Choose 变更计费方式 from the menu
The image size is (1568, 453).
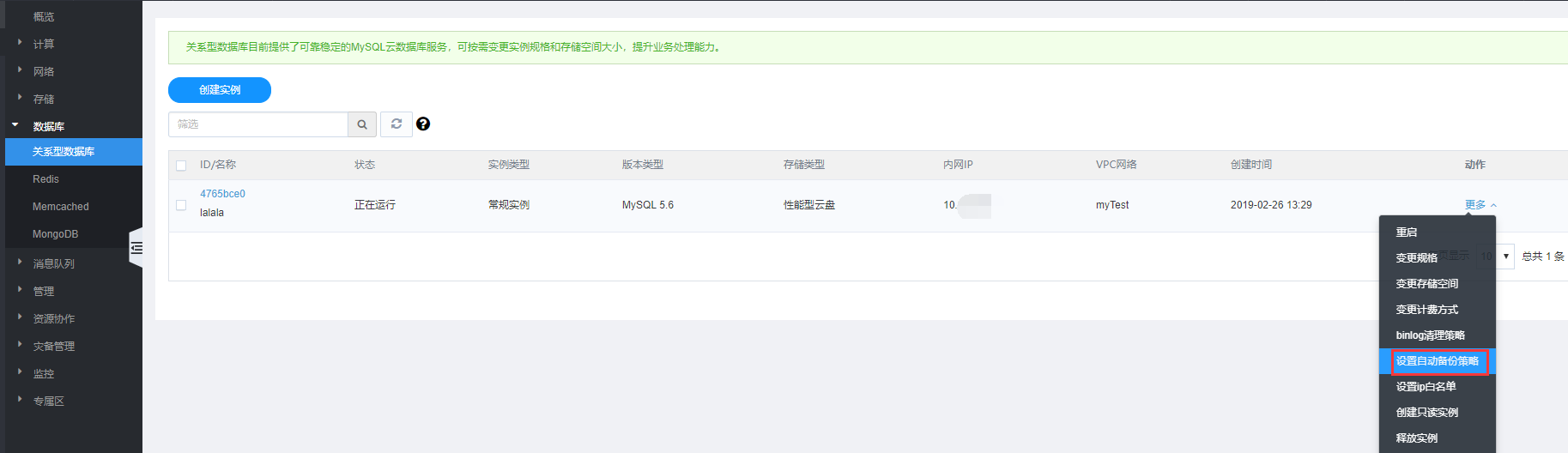click(x=1437, y=310)
